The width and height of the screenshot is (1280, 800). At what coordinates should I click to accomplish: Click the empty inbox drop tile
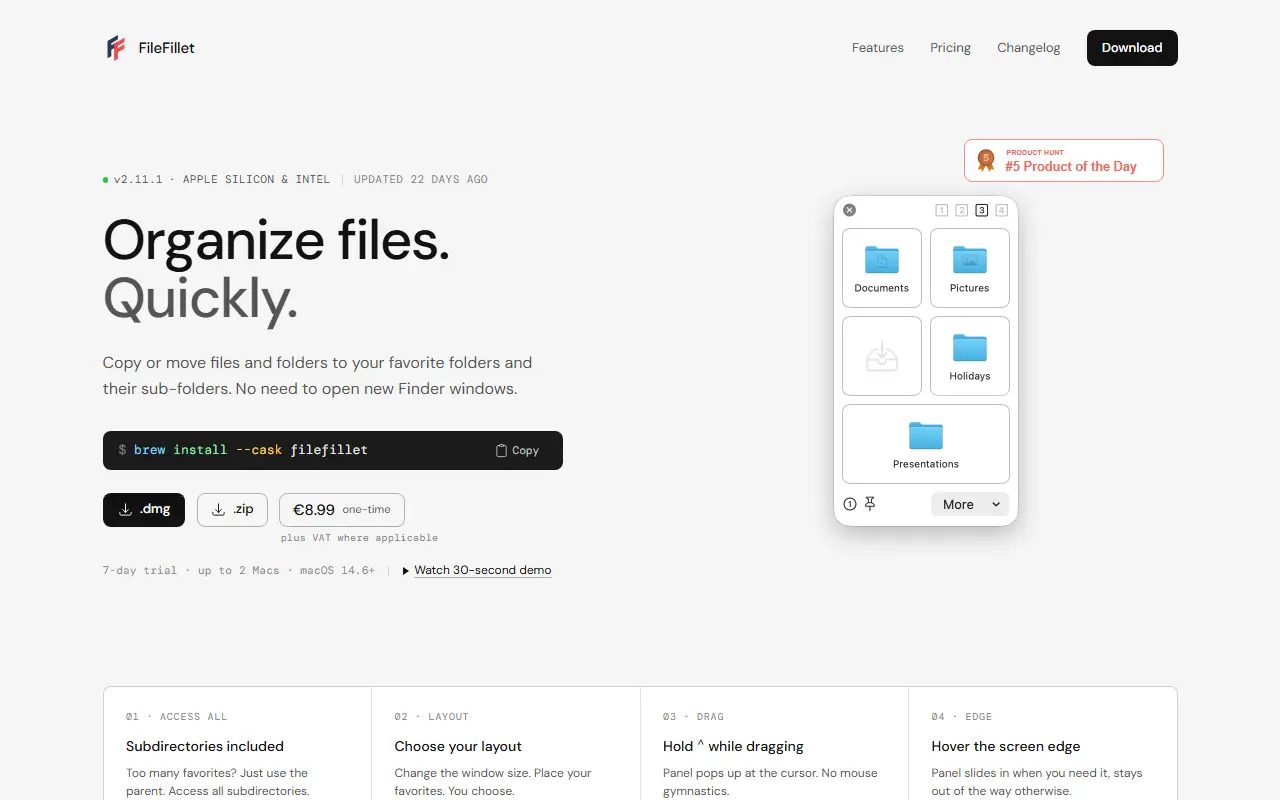point(882,356)
